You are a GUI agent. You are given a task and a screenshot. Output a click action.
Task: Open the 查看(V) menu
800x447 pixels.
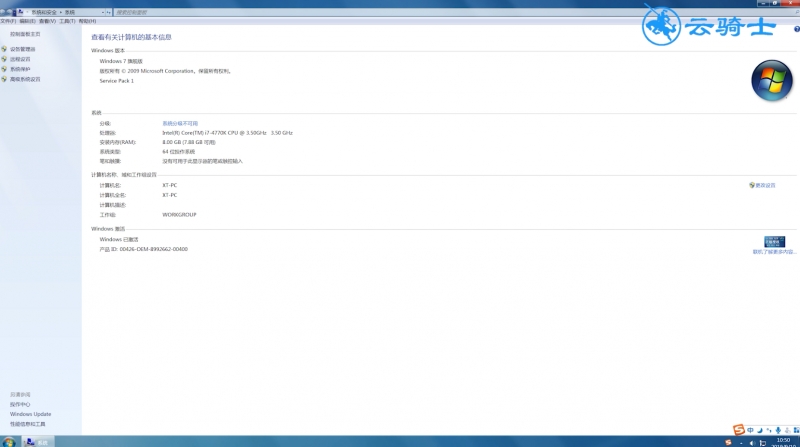[x=47, y=21]
